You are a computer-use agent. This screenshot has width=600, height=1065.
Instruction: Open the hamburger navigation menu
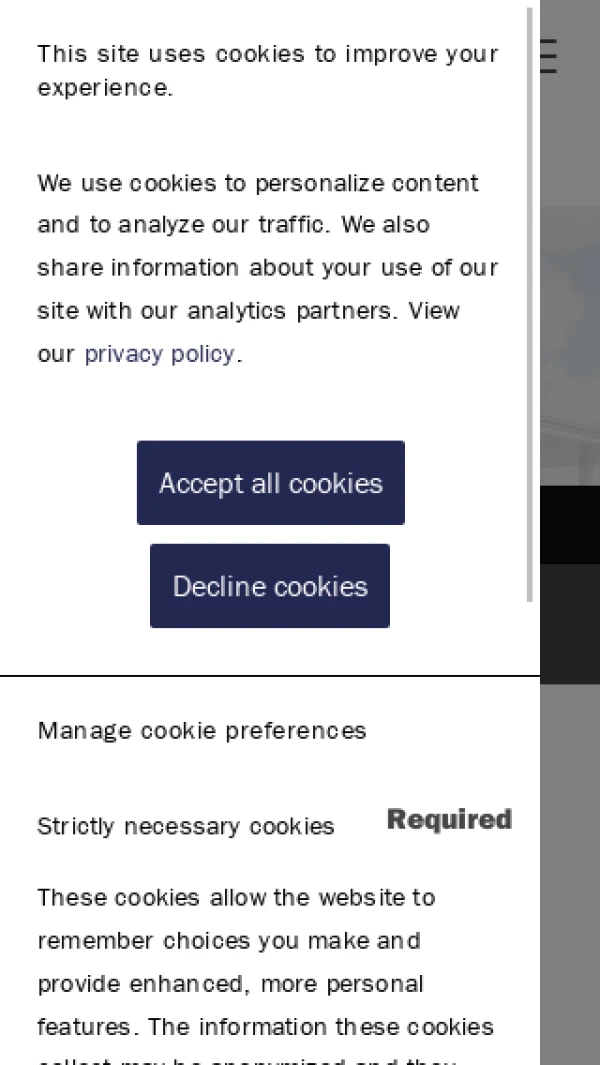pos(548,56)
